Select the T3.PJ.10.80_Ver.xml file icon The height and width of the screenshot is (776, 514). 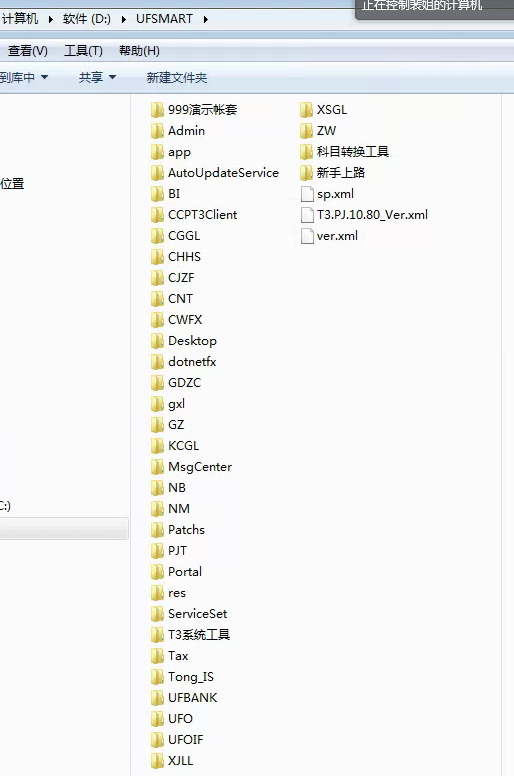(x=307, y=215)
